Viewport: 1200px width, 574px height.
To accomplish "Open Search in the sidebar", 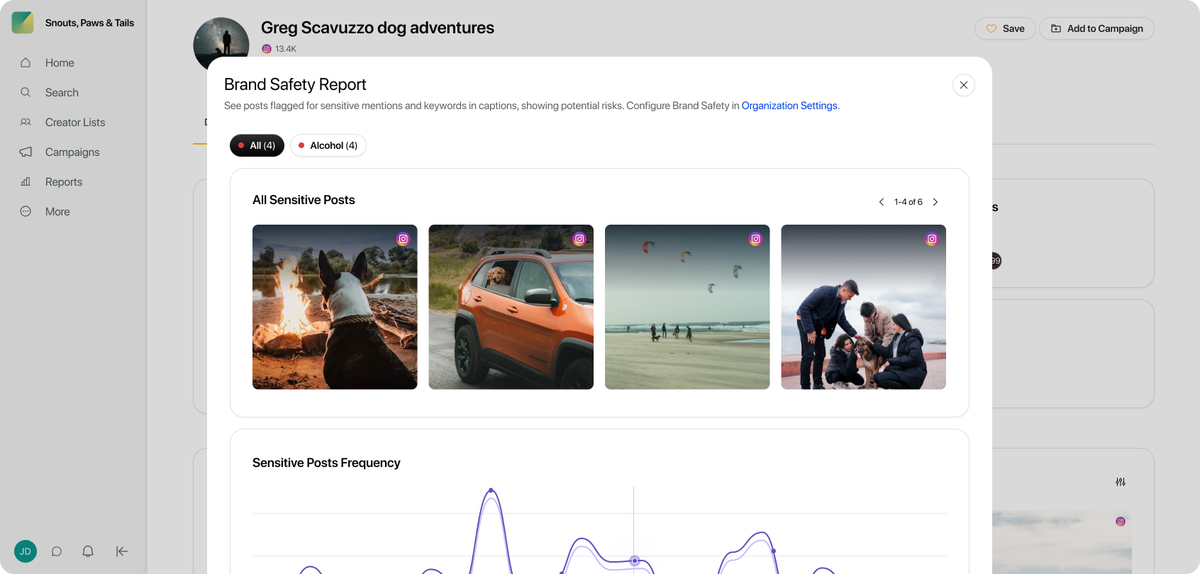I will pos(61,93).
